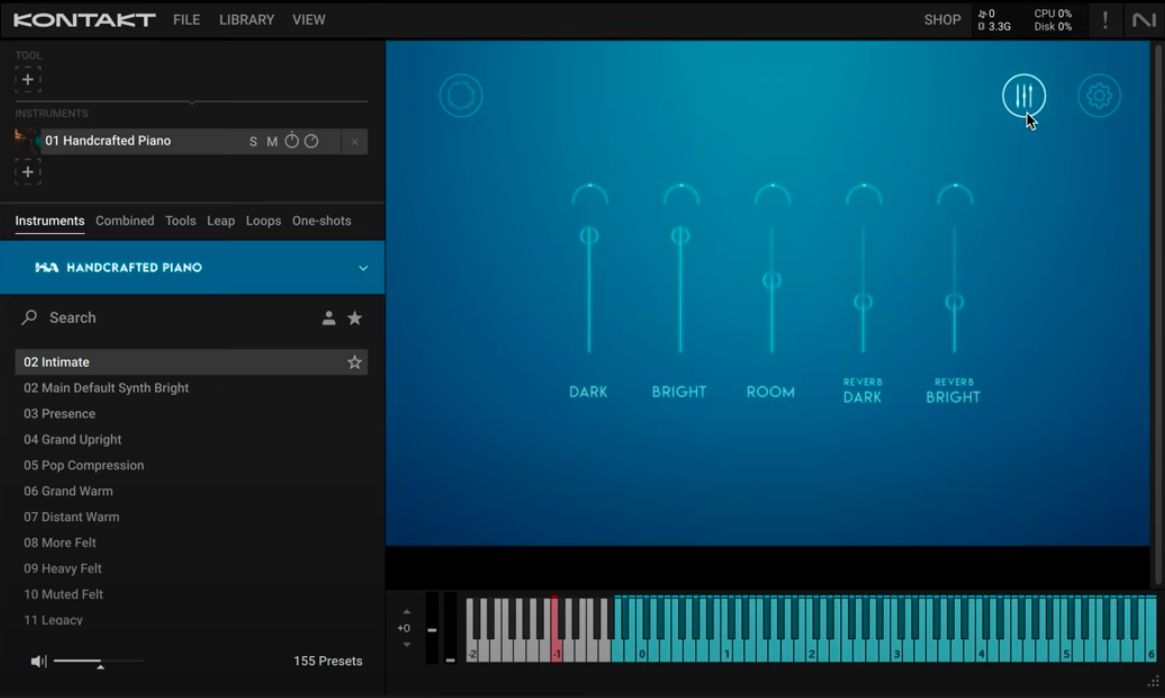The width and height of the screenshot is (1165, 698).
Task: Add an instrument with the lower plus button
Action: click(x=27, y=172)
